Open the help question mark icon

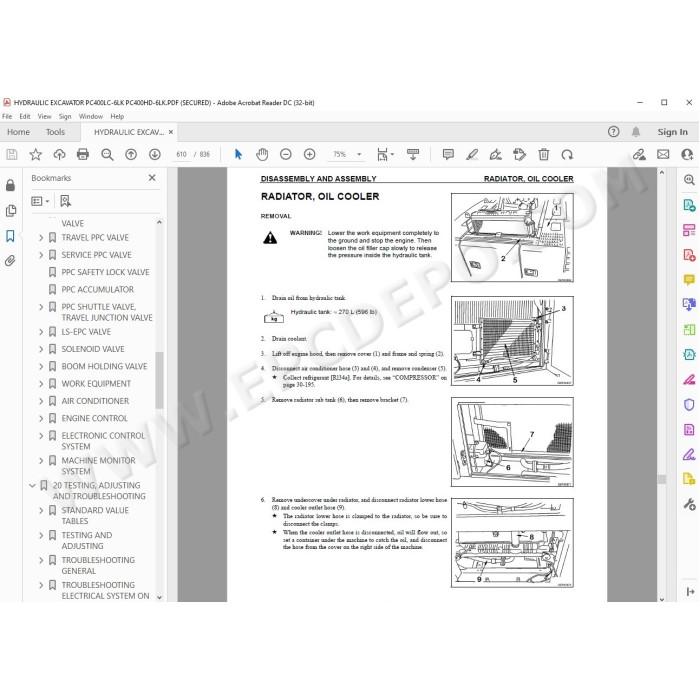pos(614,132)
